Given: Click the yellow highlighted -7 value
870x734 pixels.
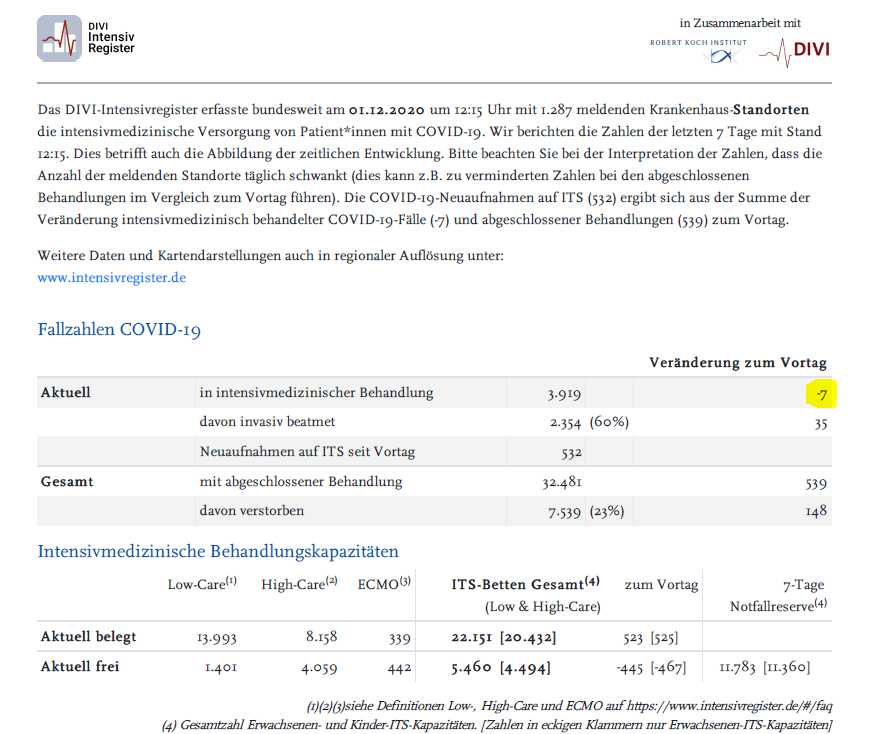Looking at the screenshot, I should pos(820,393).
